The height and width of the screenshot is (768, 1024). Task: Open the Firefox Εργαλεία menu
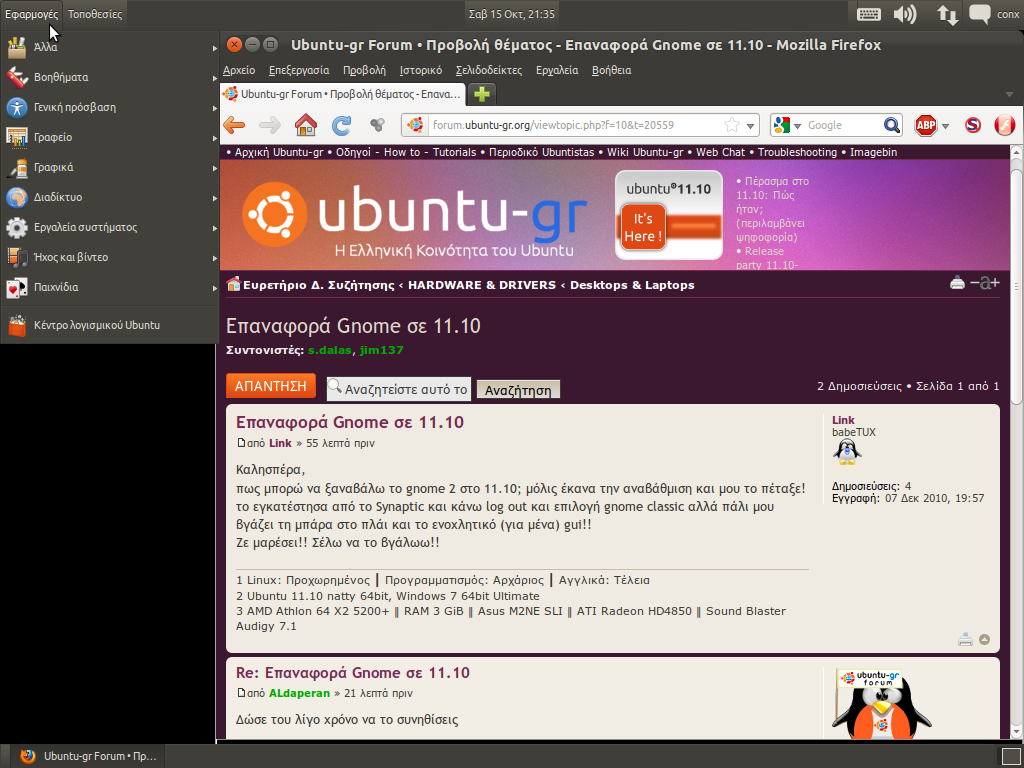coord(557,70)
